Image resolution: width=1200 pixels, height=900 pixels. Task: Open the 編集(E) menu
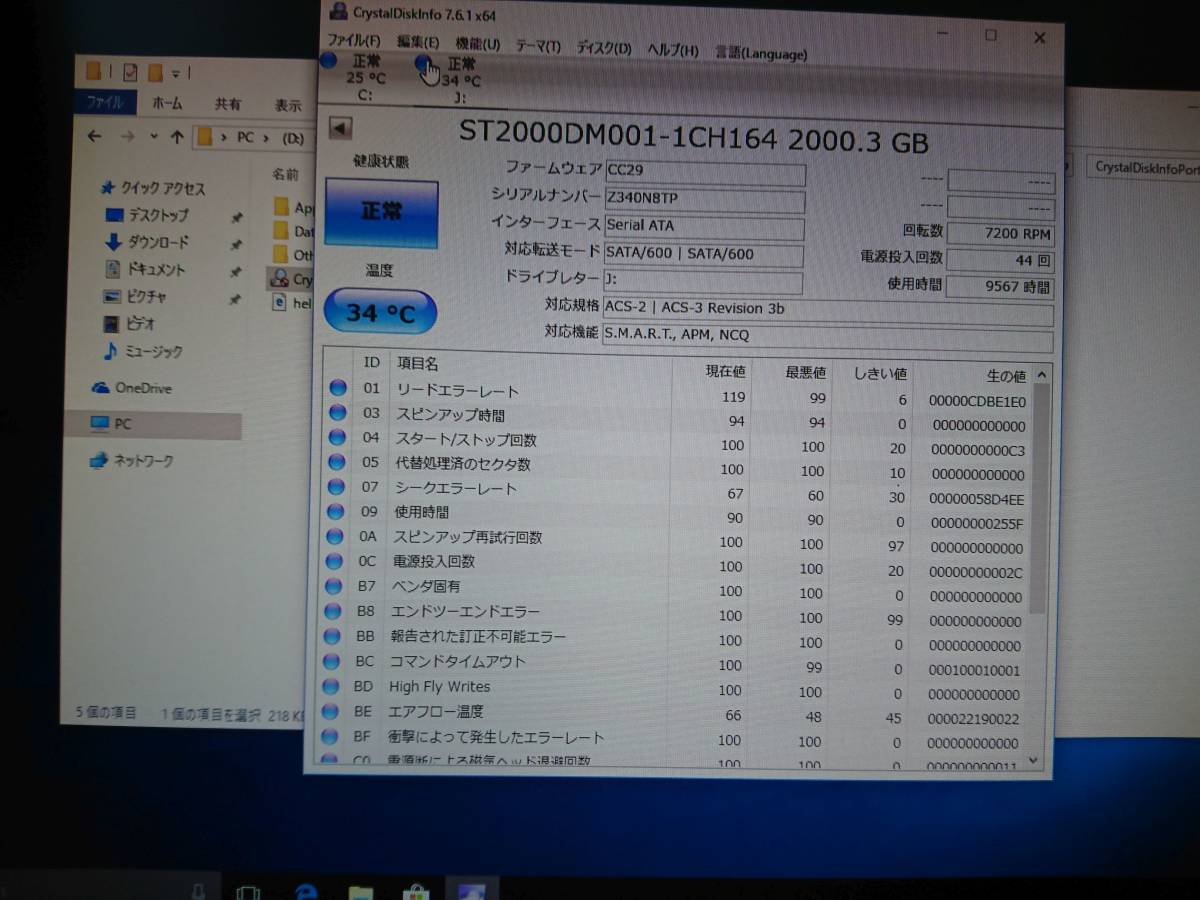coord(418,41)
